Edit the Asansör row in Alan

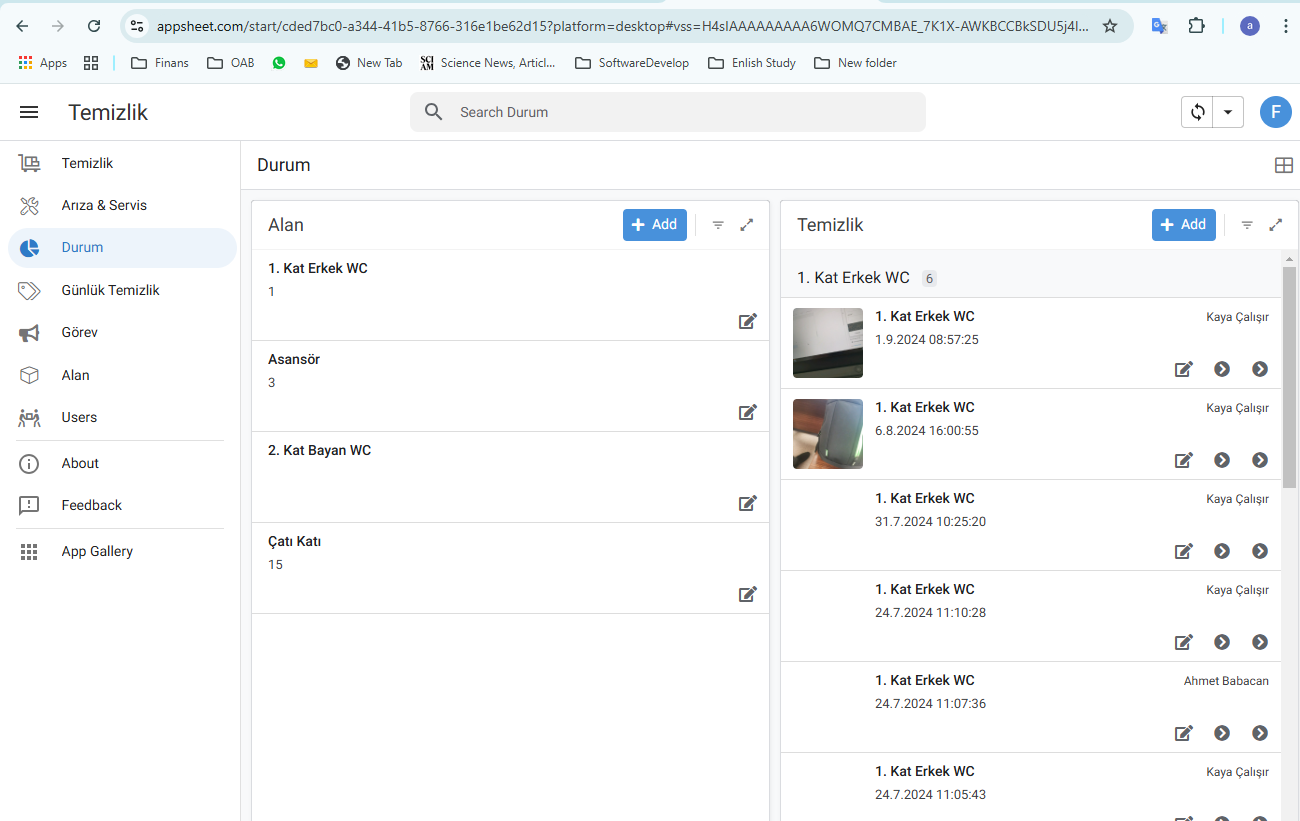click(747, 412)
